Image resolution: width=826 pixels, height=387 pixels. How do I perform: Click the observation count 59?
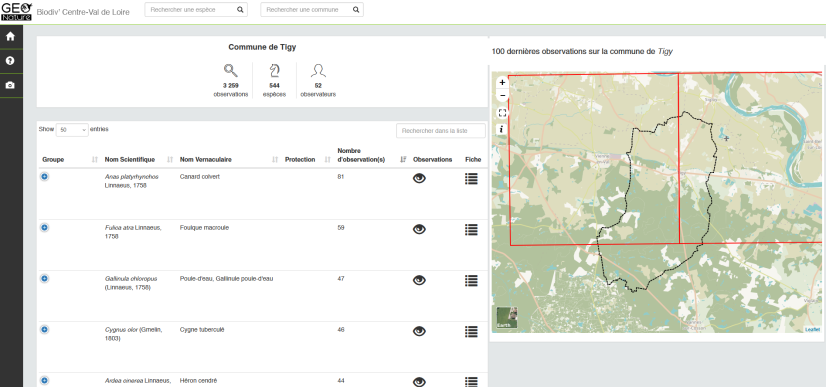(340, 228)
